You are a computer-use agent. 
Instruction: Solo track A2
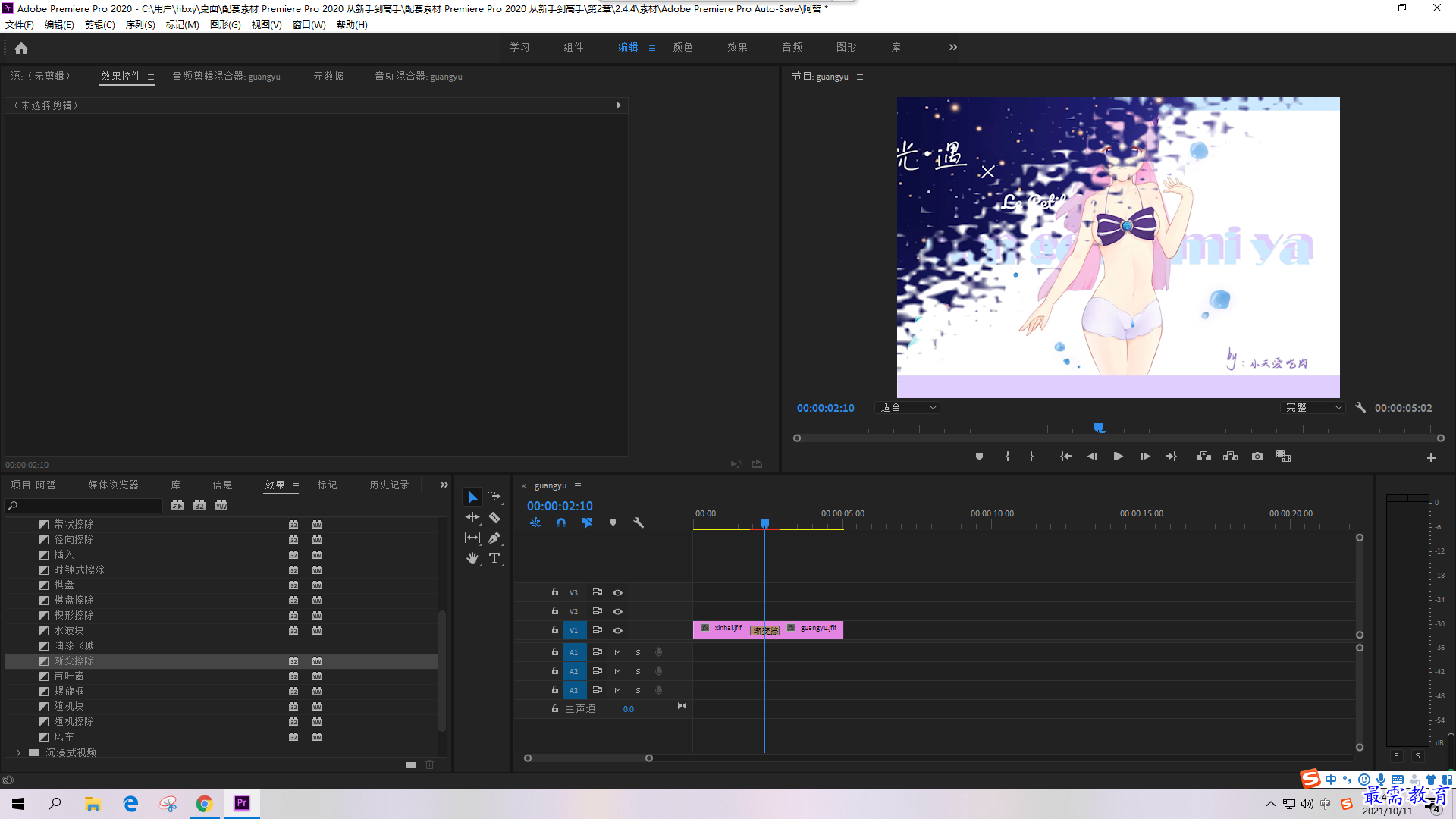pyautogui.click(x=638, y=671)
